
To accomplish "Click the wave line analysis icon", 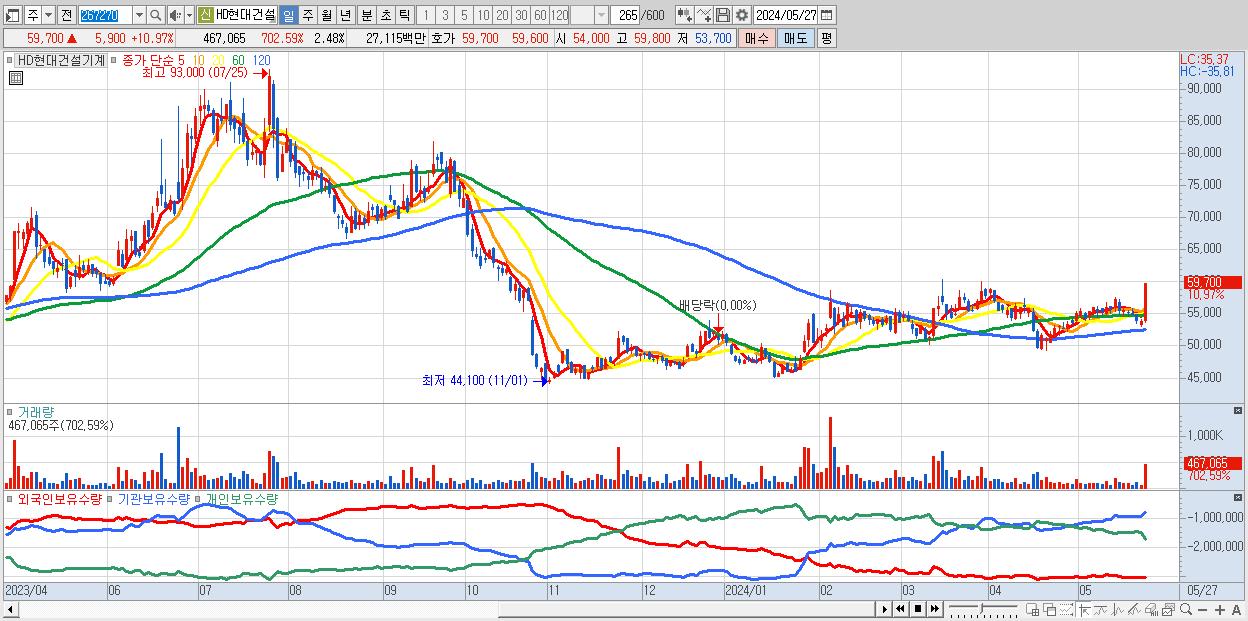I will [x=1118, y=610].
